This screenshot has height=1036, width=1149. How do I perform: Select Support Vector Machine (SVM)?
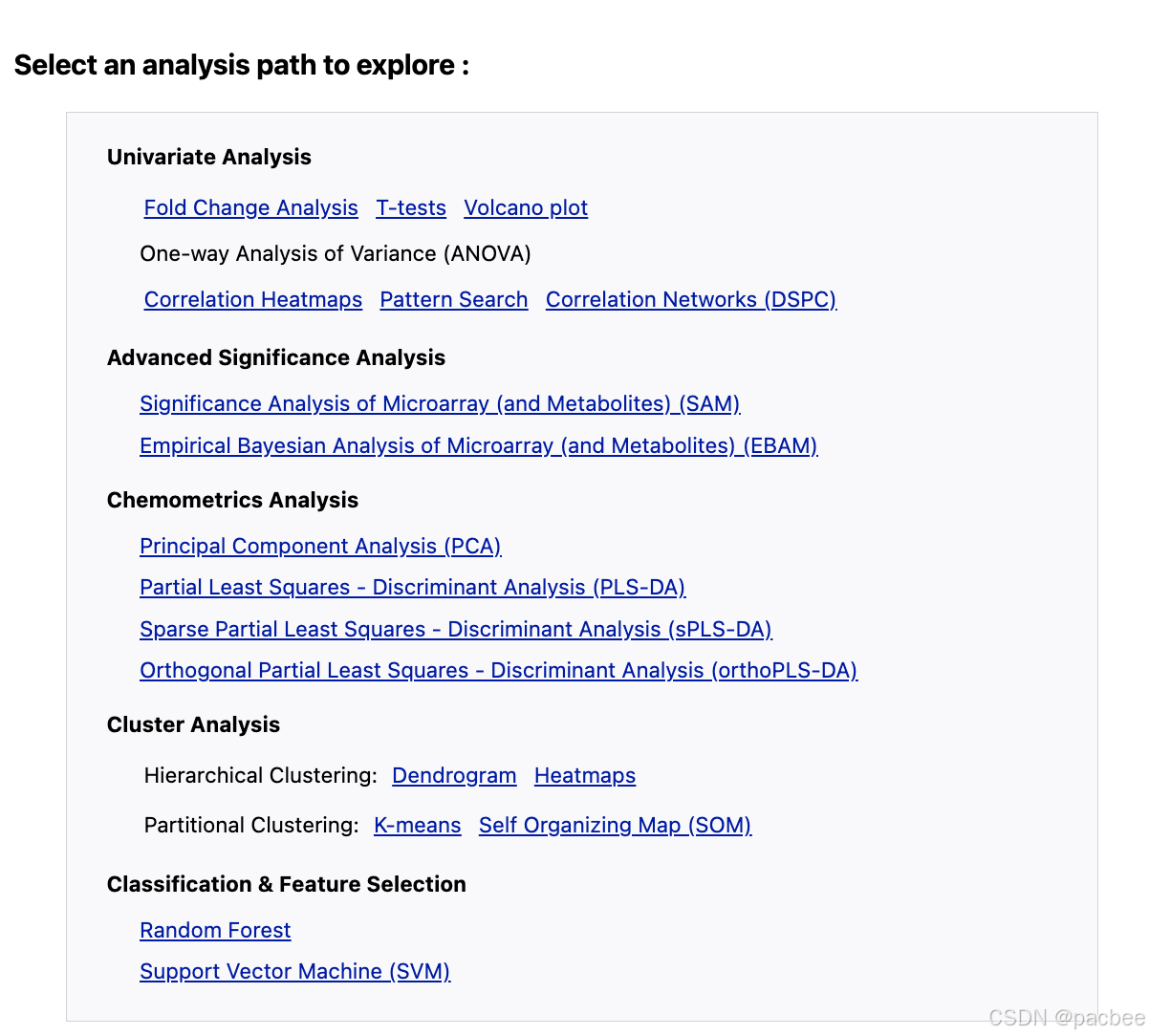(294, 972)
